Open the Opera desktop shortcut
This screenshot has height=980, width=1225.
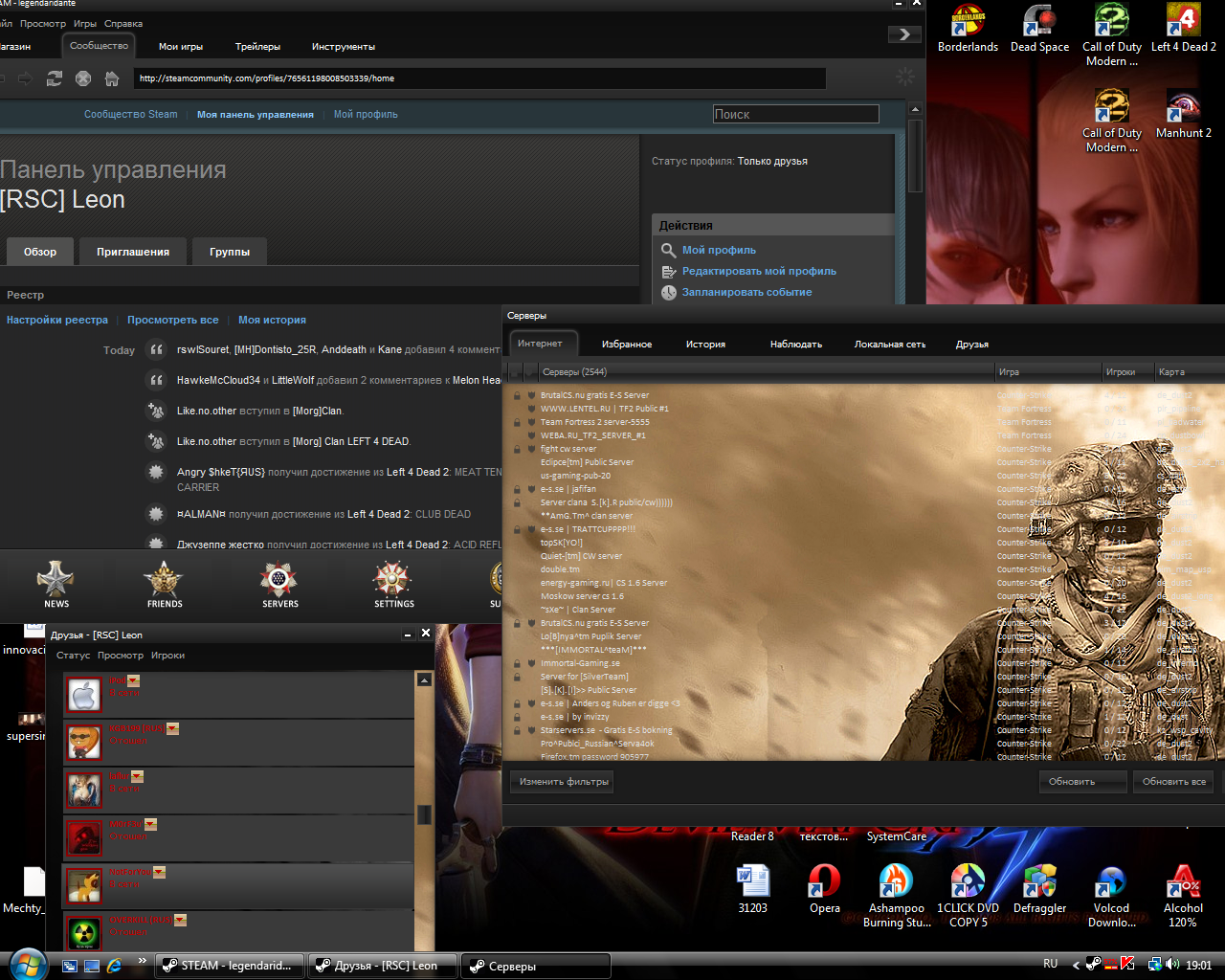coord(824,889)
